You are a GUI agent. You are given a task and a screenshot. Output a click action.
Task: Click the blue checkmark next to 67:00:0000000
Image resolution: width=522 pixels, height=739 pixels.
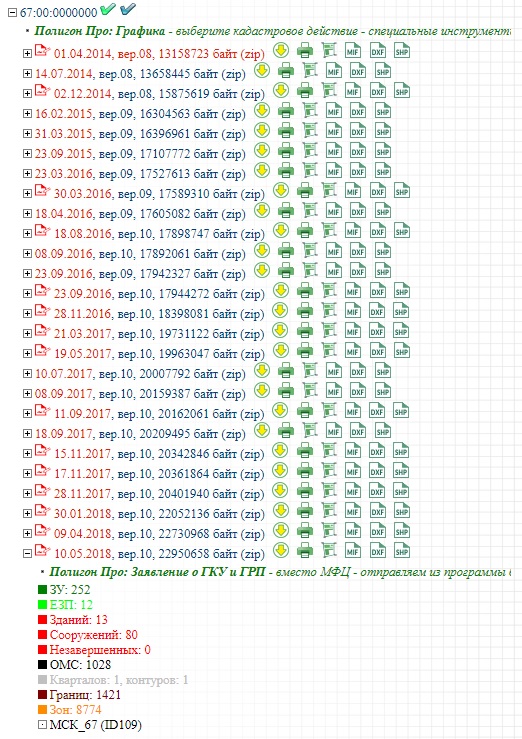point(128,8)
